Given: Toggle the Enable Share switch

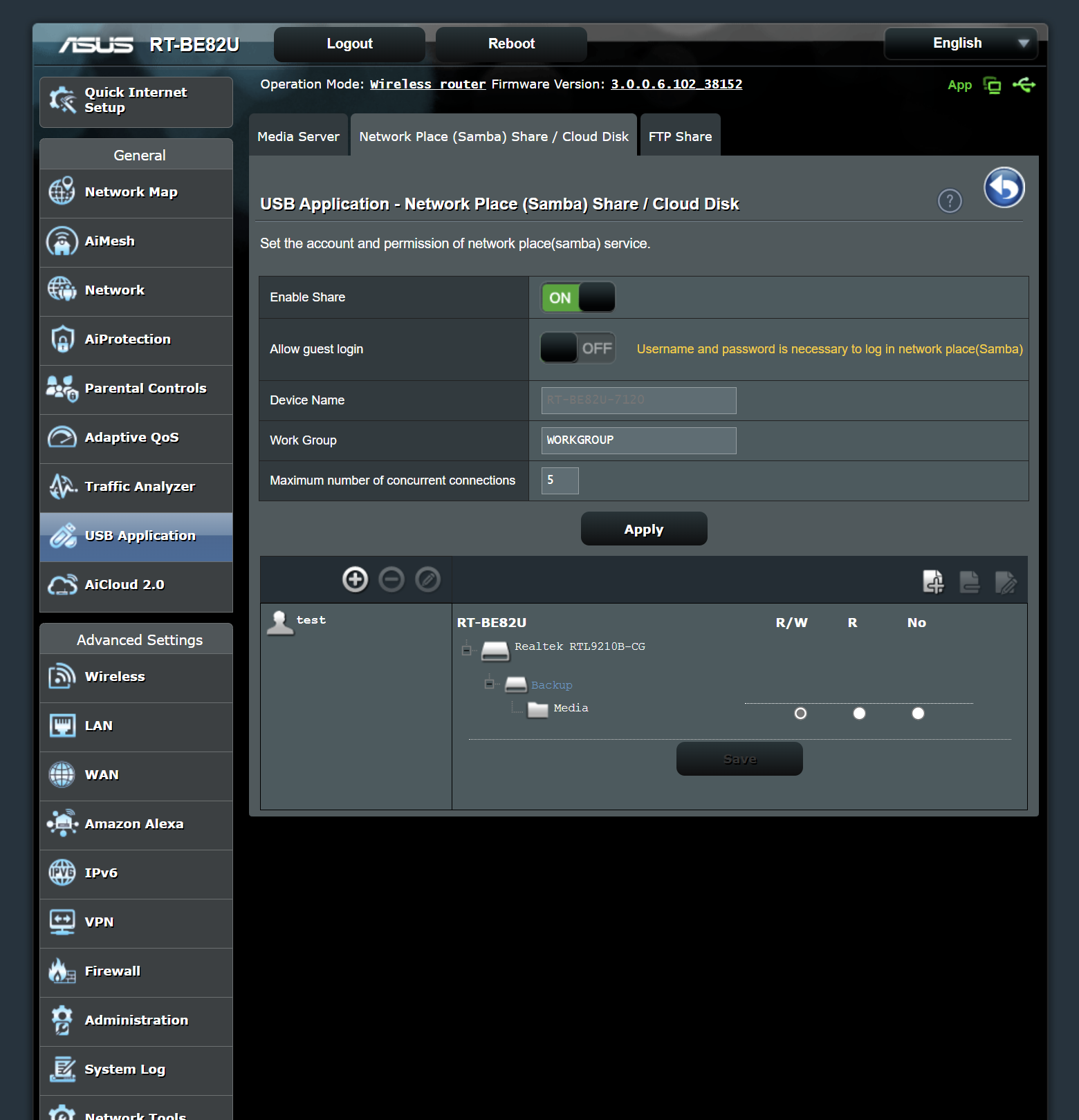Looking at the screenshot, I should click(578, 297).
